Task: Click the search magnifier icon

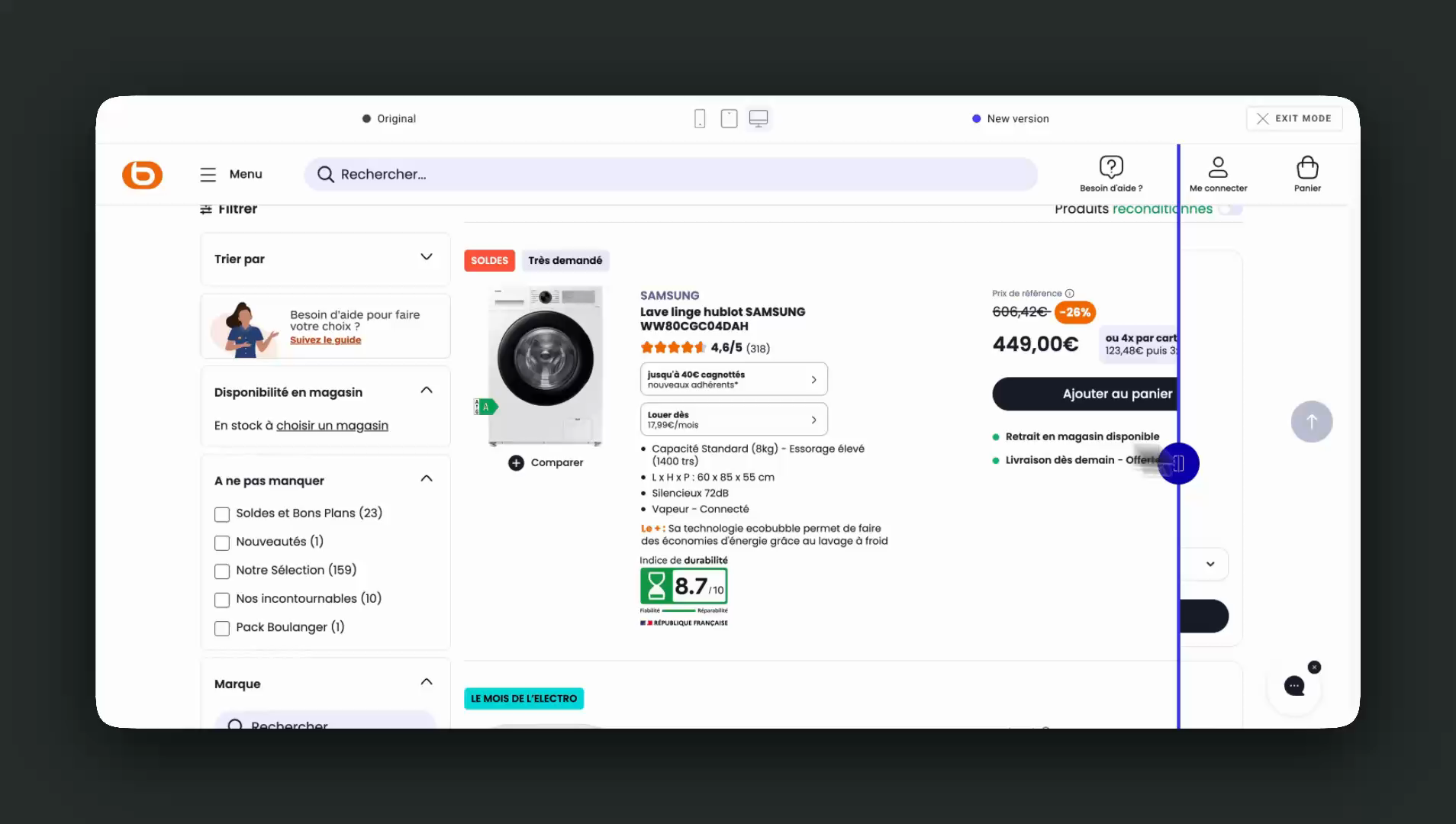Action: (x=326, y=175)
